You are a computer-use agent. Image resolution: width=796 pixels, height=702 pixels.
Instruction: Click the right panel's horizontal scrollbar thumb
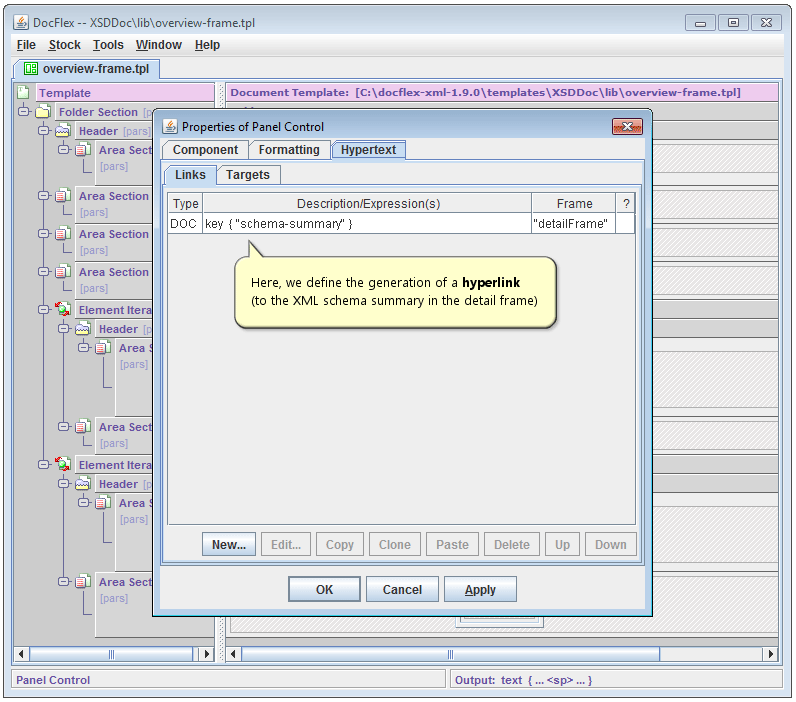[450, 654]
